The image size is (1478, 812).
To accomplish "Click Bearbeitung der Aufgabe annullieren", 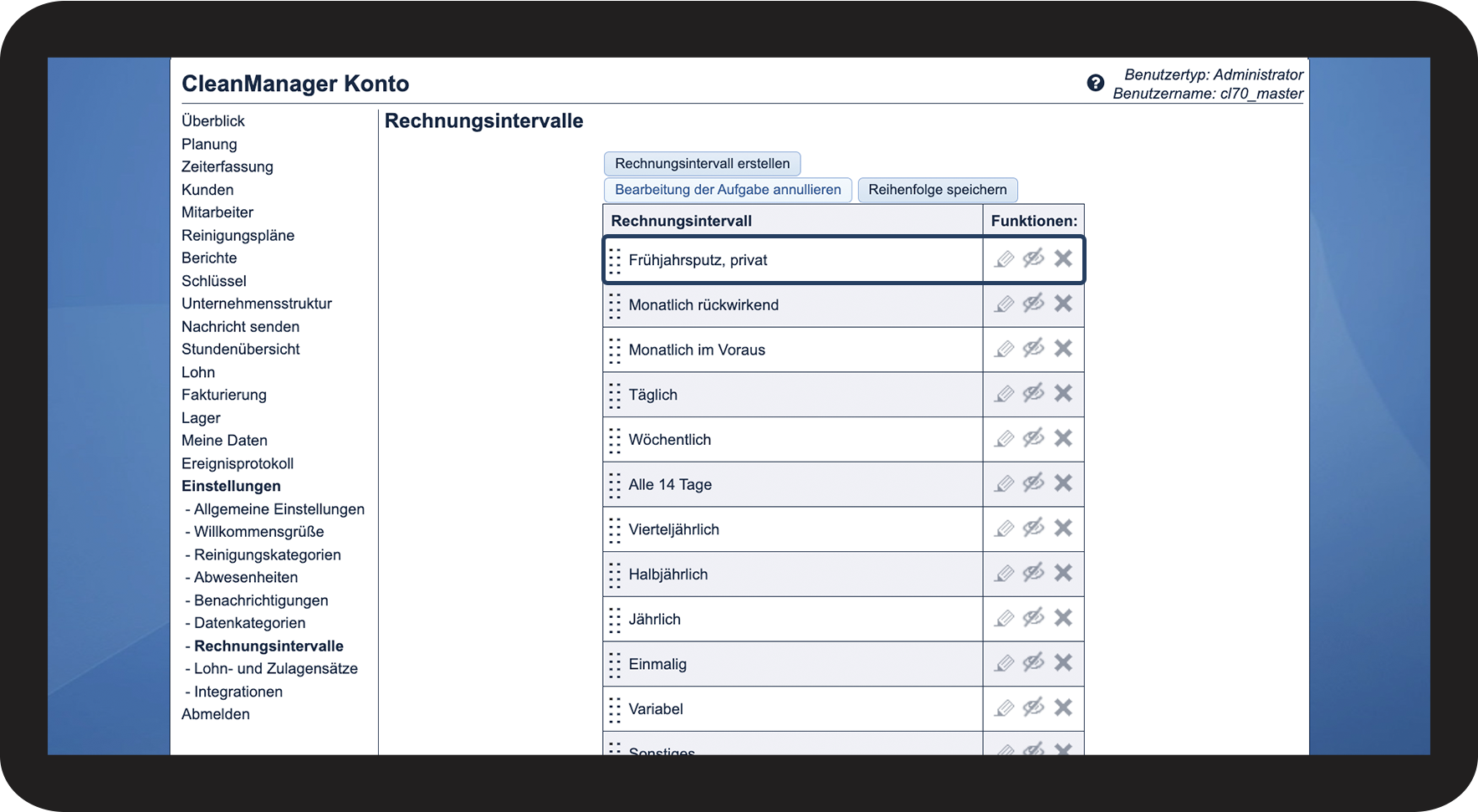I will point(728,190).
